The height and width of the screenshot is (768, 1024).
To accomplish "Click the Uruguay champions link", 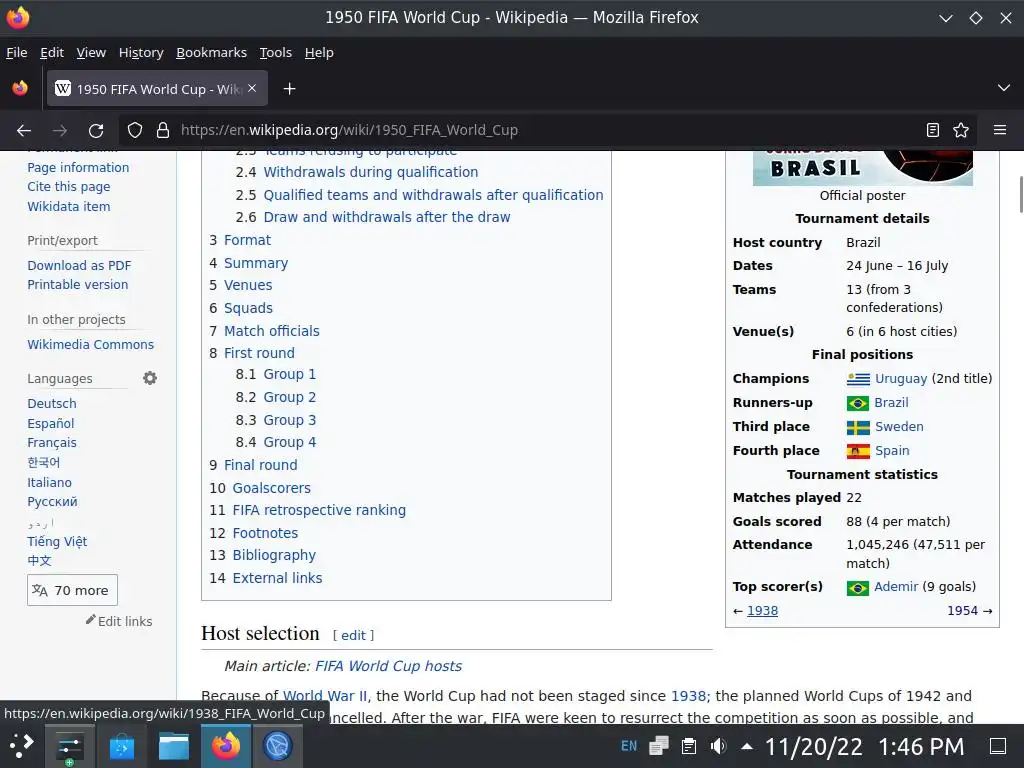I will click(x=901, y=379).
